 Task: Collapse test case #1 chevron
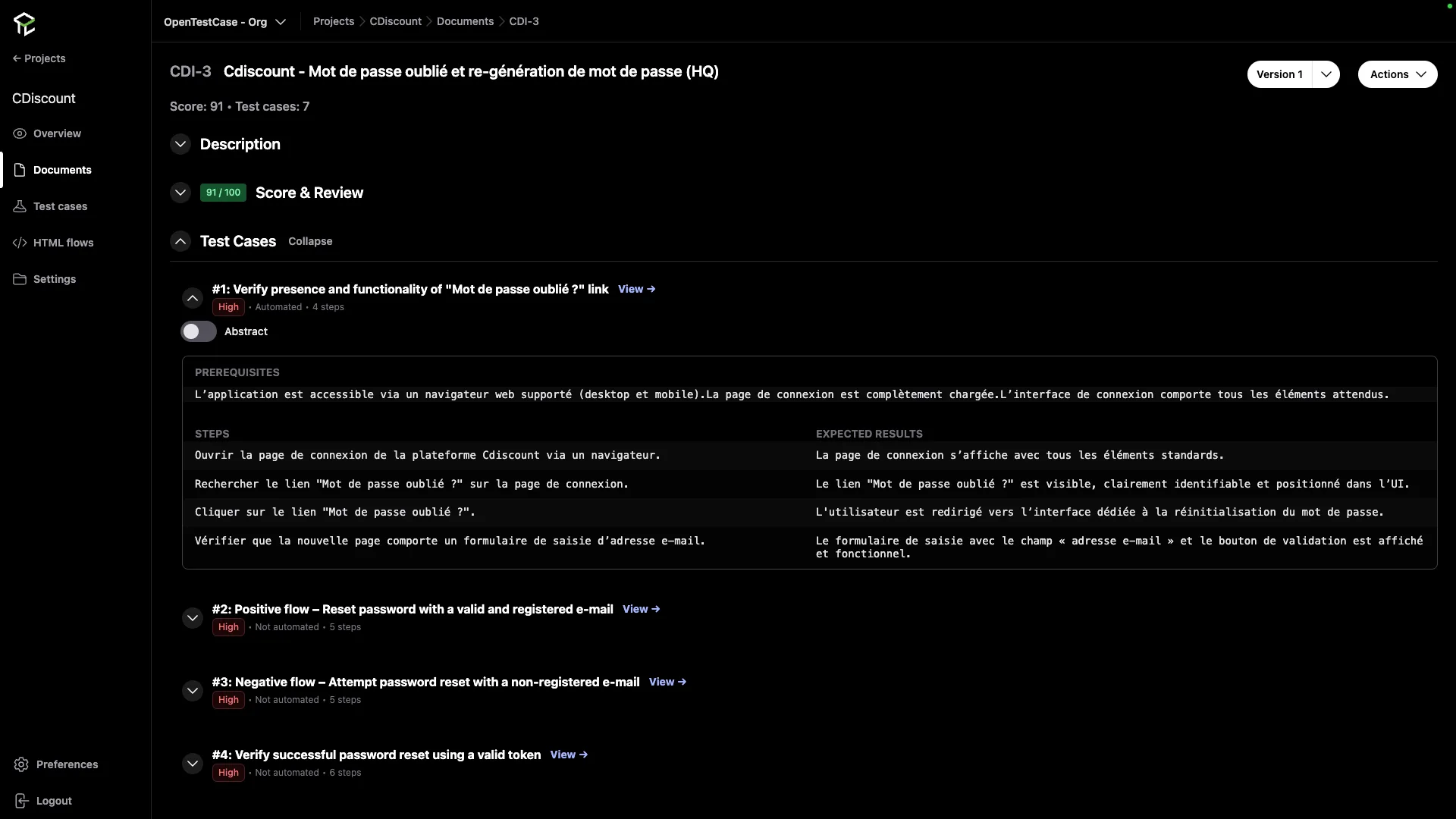(193, 298)
